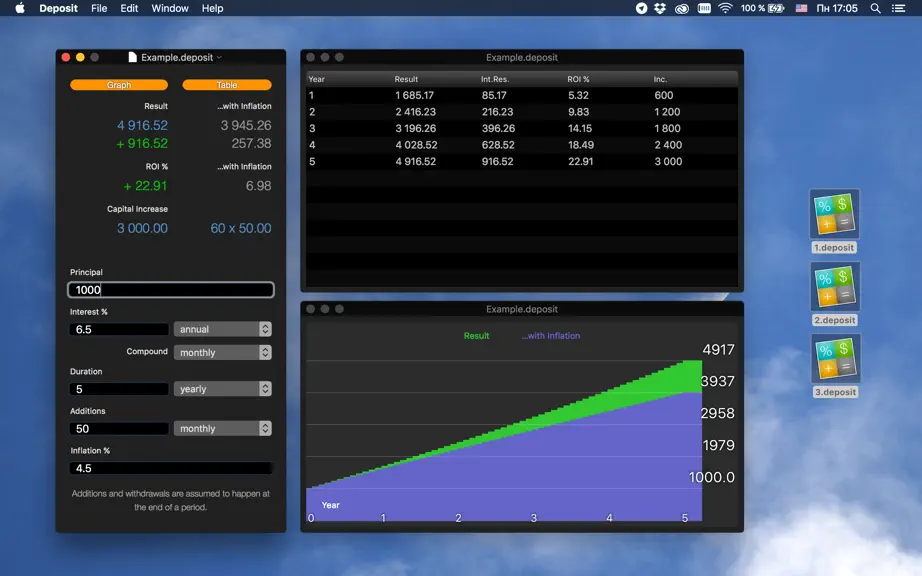Image resolution: width=922 pixels, height=576 pixels.
Task: Click the 4 916.52 result value
Action: coord(142,125)
